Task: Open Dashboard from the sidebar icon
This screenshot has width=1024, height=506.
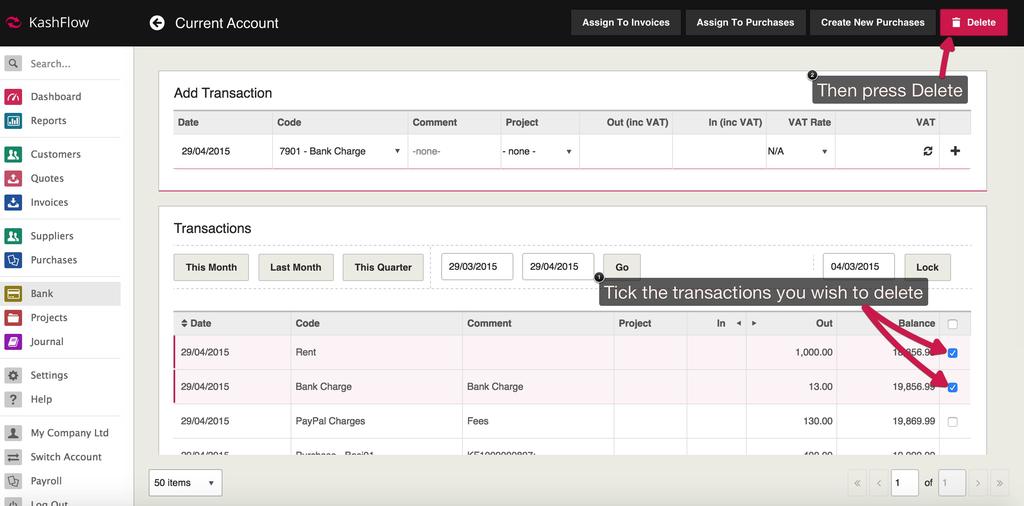Action: click(x=13, y=97)
